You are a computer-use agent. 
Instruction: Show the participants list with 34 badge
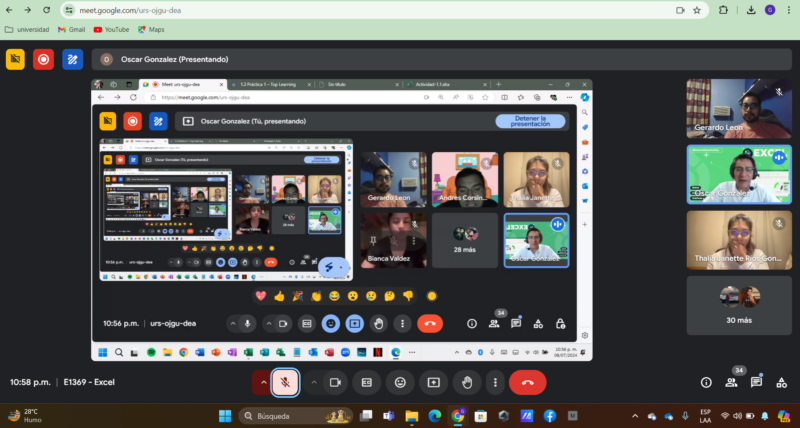coord(731,383)
